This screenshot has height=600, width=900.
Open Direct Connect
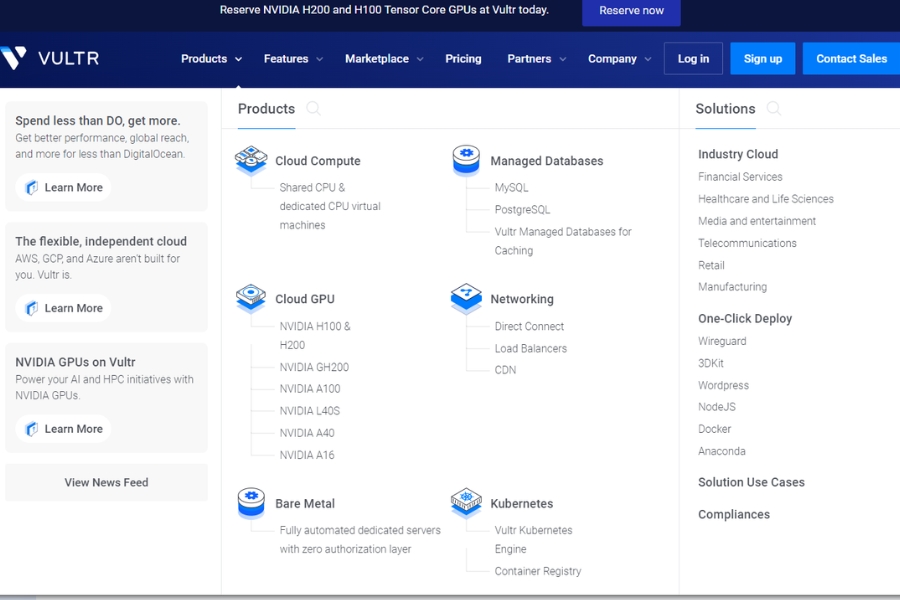529,326
